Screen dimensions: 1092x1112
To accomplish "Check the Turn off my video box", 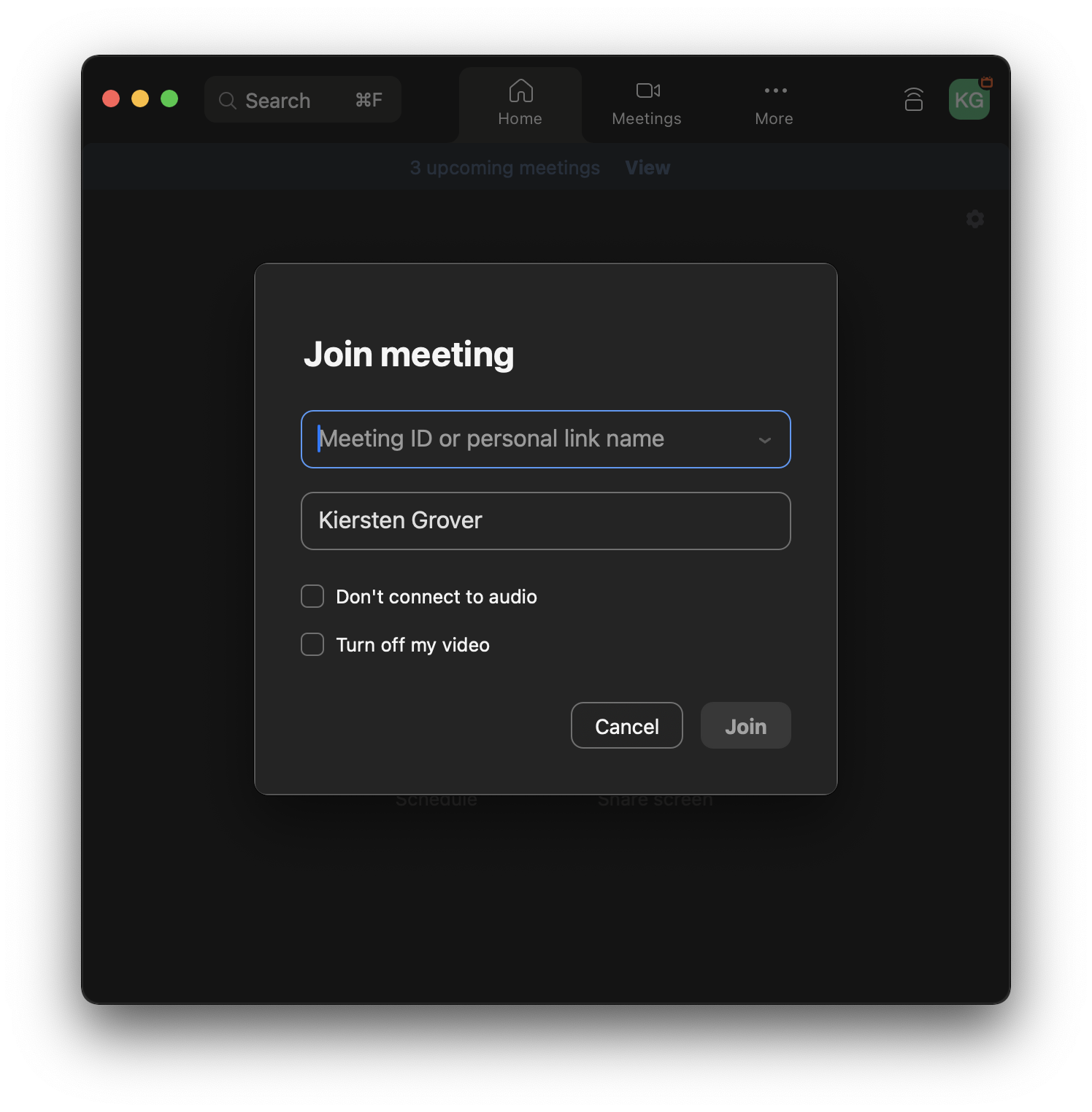I will [312, 644].
